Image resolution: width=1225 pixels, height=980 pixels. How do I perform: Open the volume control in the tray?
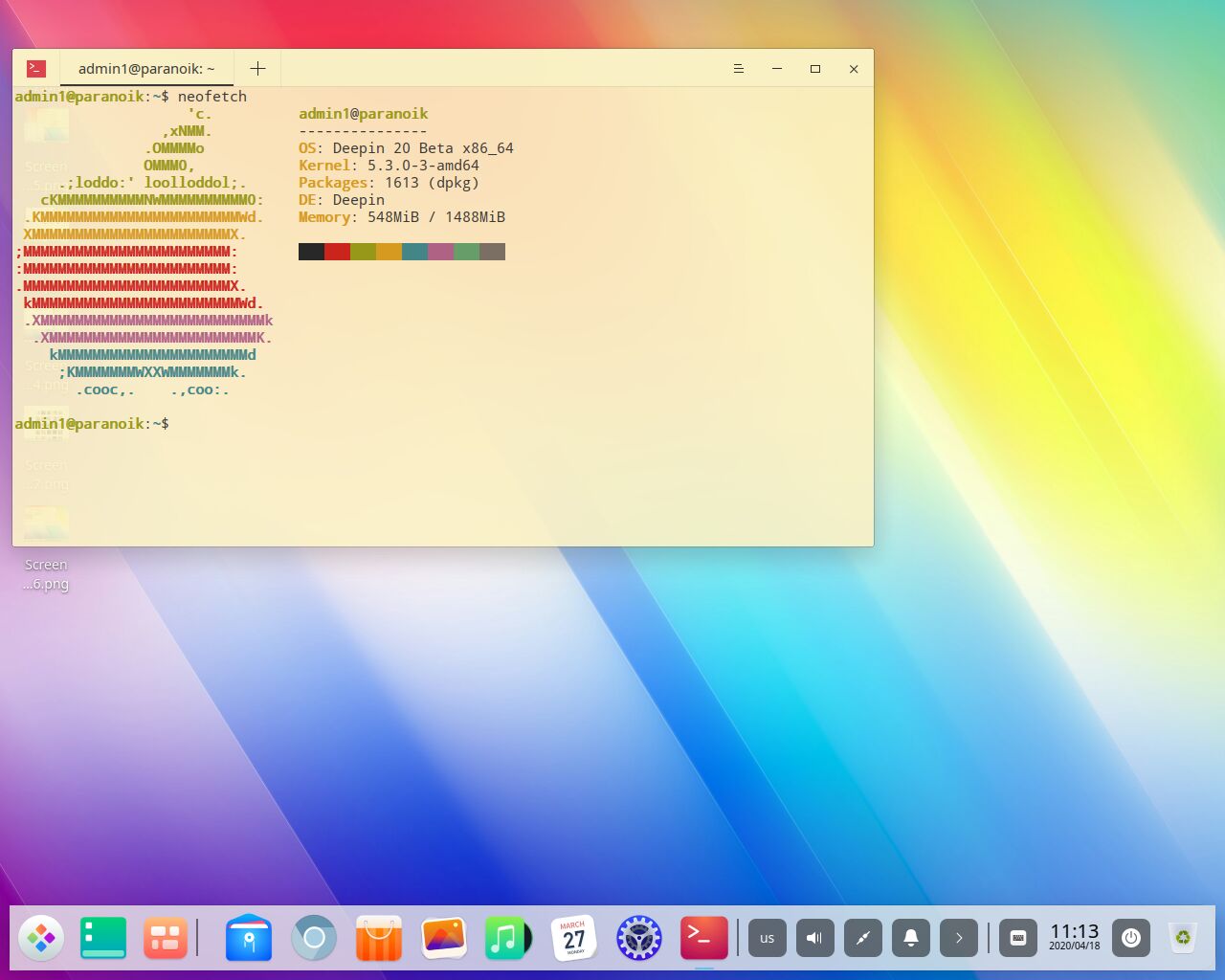coord(815,938)
